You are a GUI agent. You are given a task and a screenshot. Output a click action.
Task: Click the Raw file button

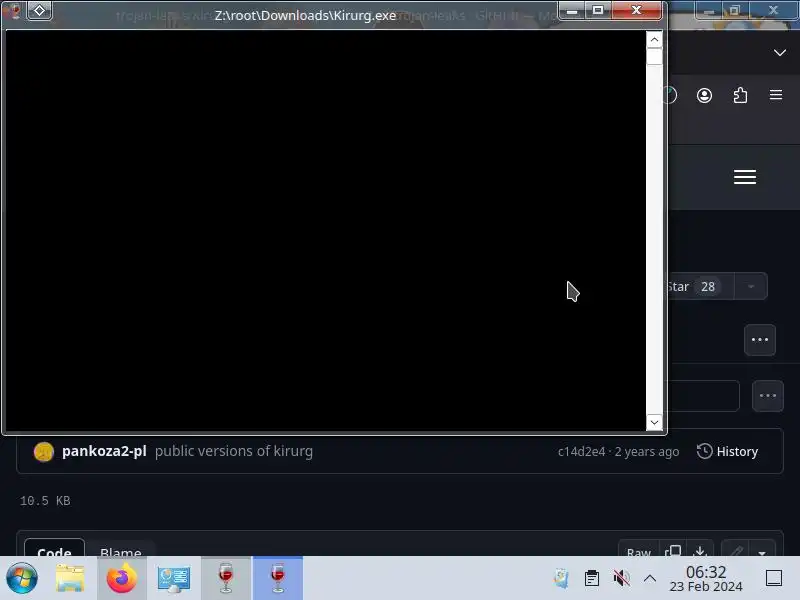639,550
